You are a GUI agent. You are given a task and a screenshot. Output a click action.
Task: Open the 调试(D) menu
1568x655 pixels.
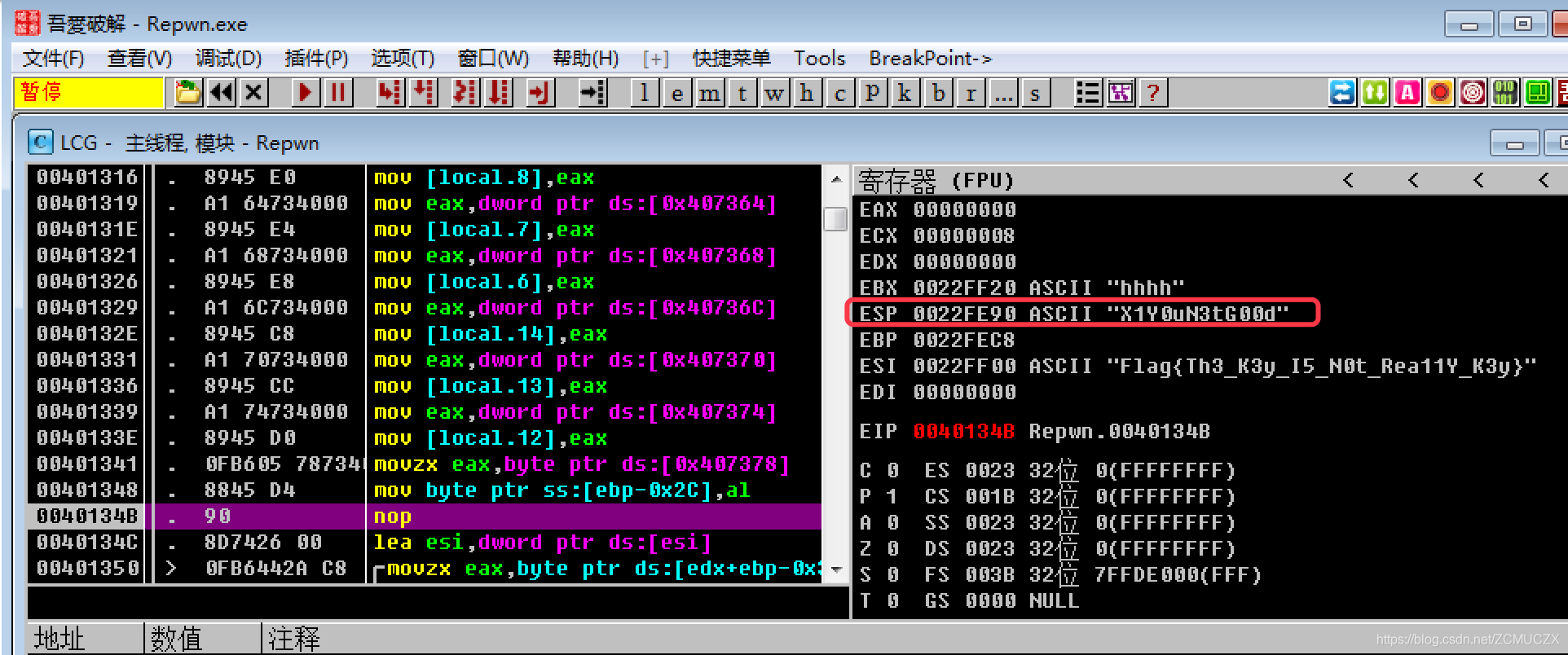pos(228,59)
